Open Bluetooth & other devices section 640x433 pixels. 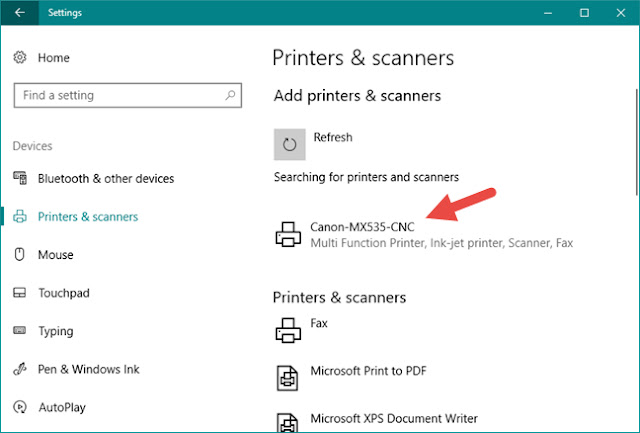click(106, 178)
